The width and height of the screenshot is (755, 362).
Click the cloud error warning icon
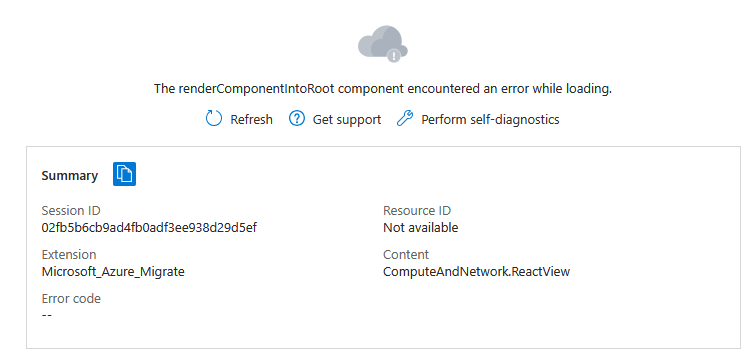(383, 44)
